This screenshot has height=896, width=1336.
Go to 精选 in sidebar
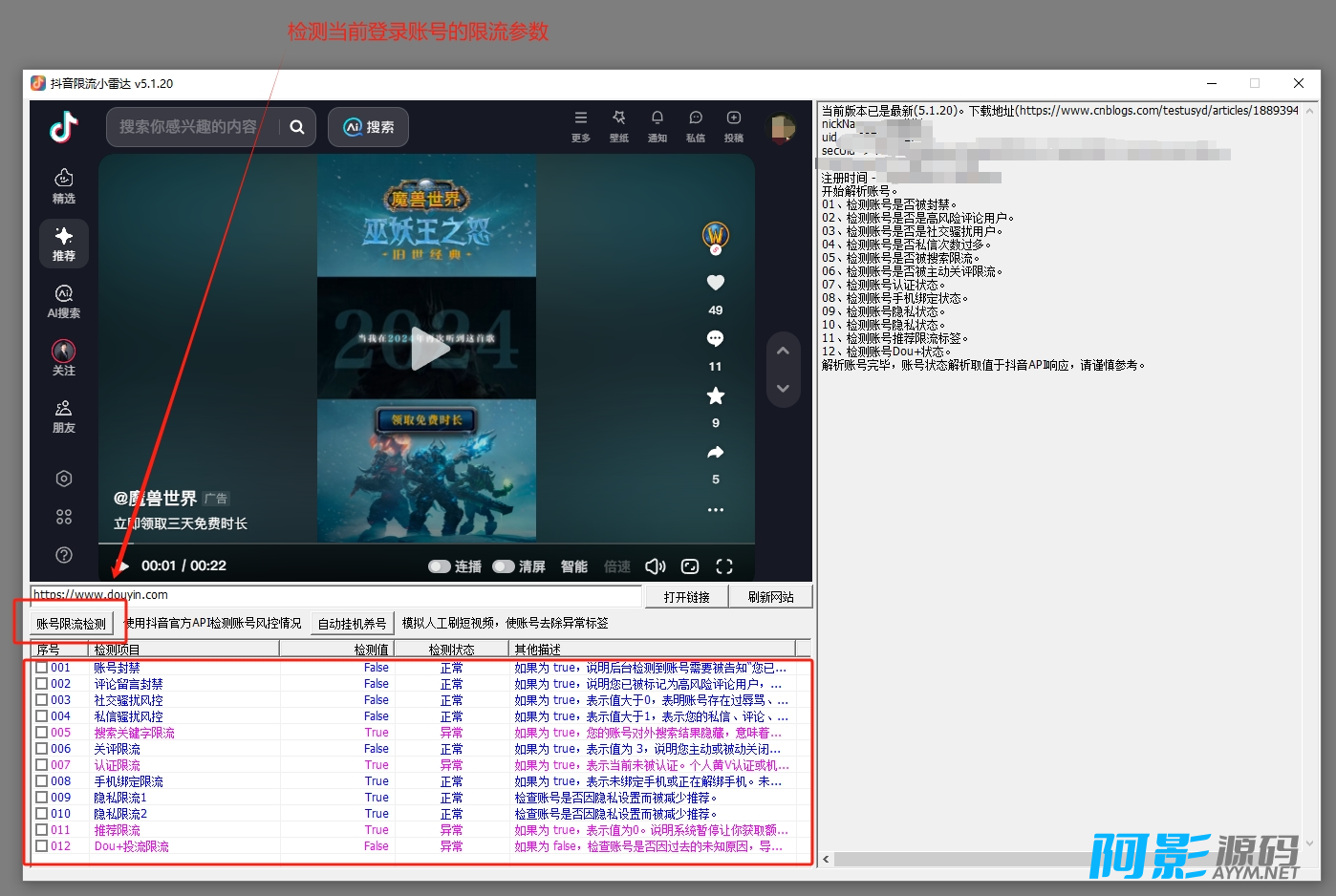[x=64, y=186]
